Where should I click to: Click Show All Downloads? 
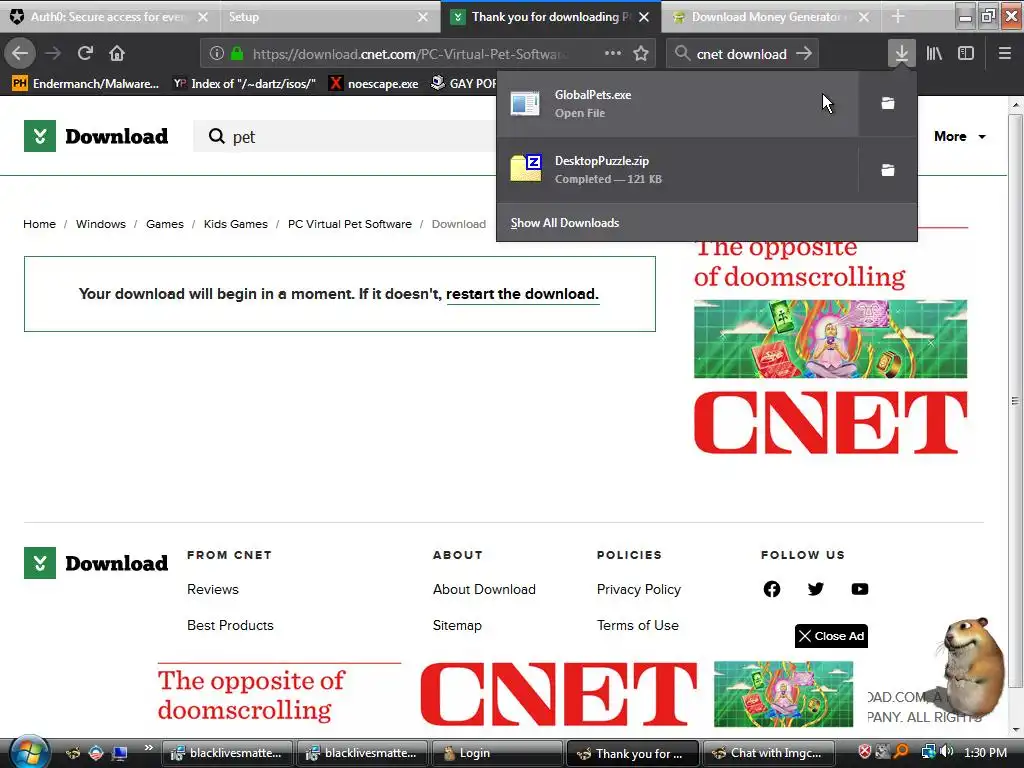click(x=565, y=223)
